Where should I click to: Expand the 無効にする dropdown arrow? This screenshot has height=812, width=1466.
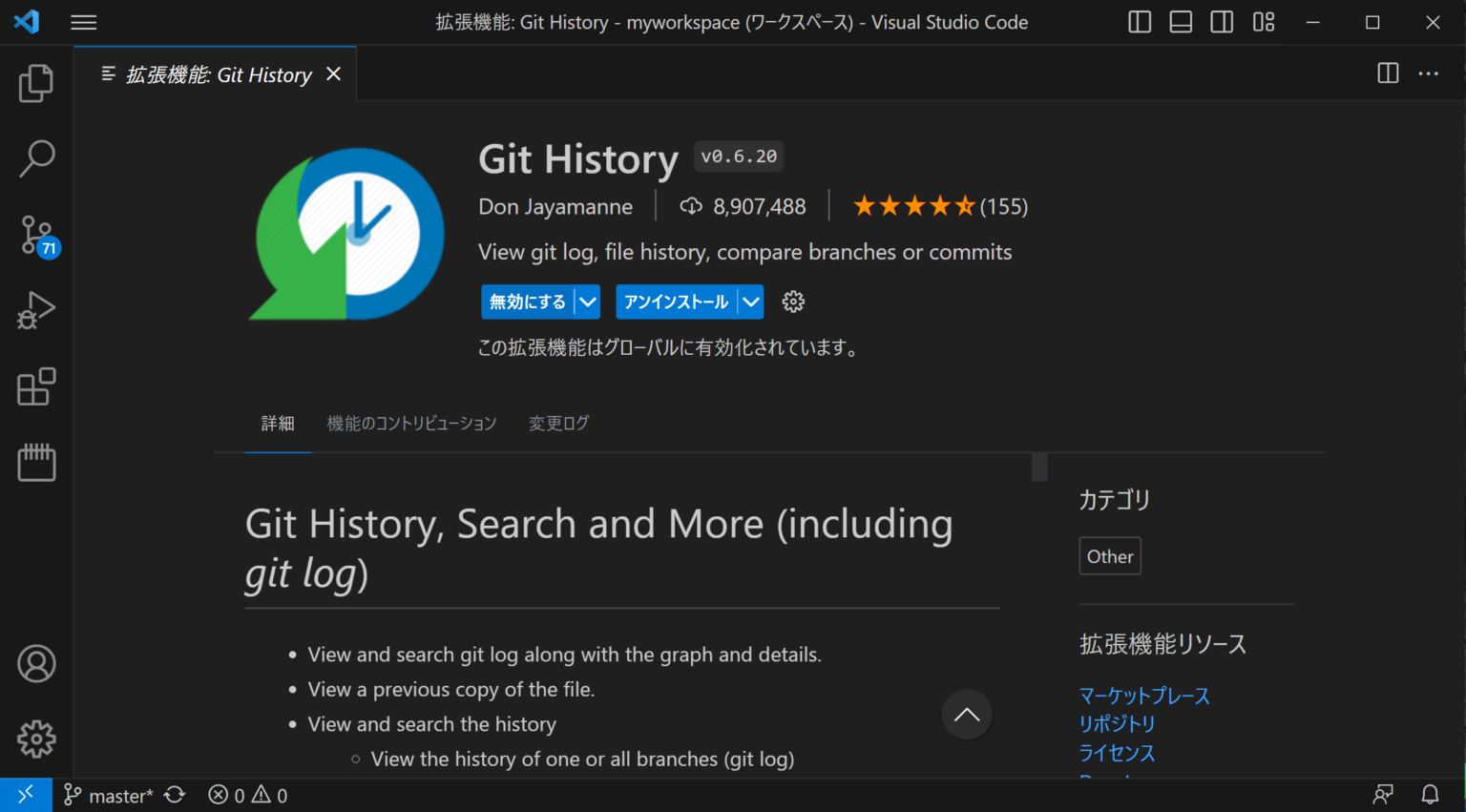590,302
